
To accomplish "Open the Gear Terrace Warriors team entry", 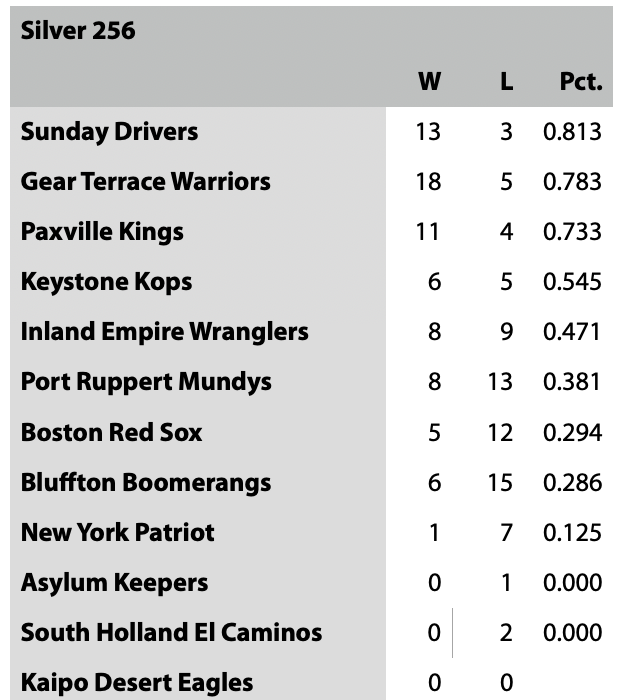I will [145, 182].
